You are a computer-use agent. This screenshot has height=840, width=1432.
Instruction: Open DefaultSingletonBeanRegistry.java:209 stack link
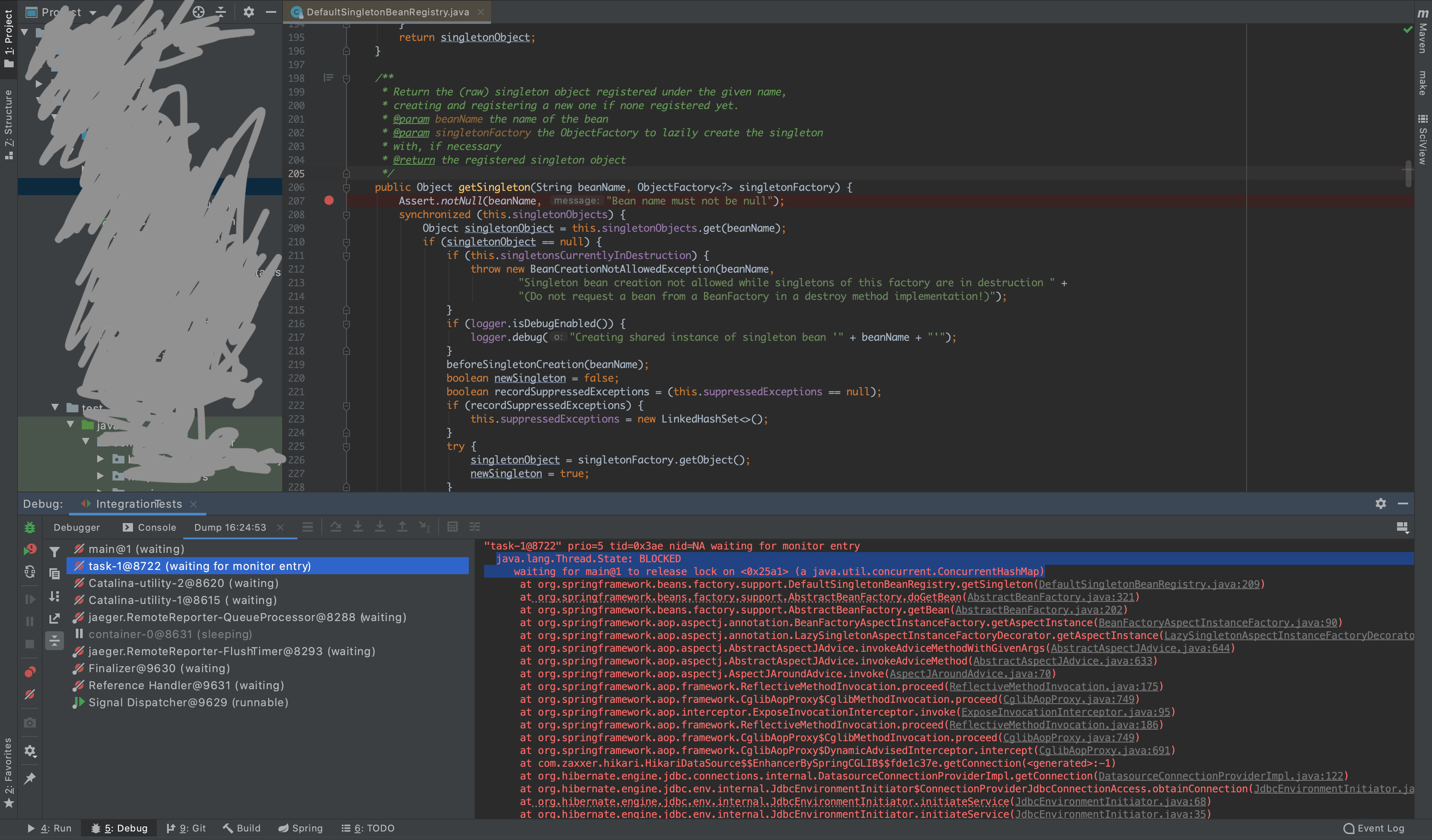(1149, 584)
